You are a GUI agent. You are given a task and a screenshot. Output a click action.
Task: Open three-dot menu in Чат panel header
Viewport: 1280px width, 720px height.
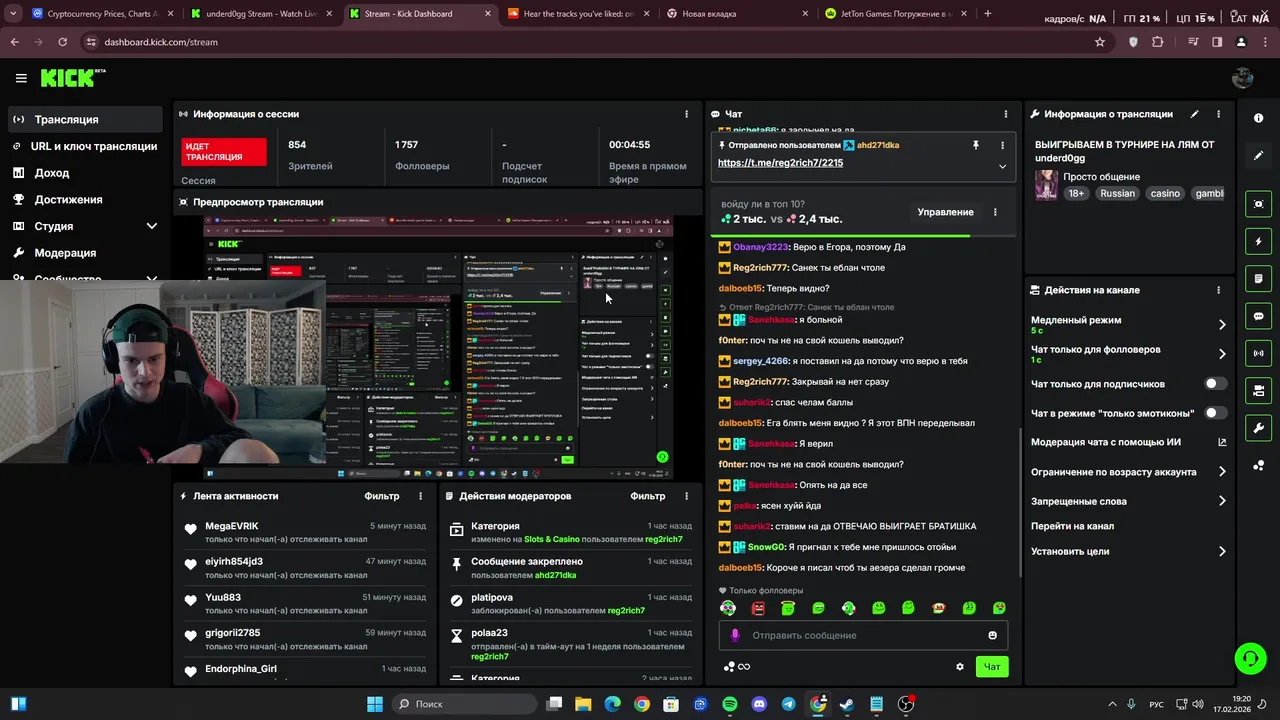click(1005, 114)
